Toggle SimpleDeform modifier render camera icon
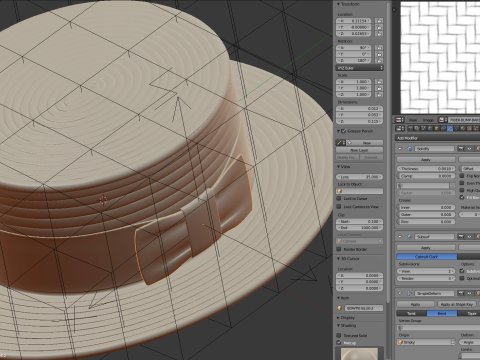The height and width of the screenshot is (360, 480). pos(461,293)
